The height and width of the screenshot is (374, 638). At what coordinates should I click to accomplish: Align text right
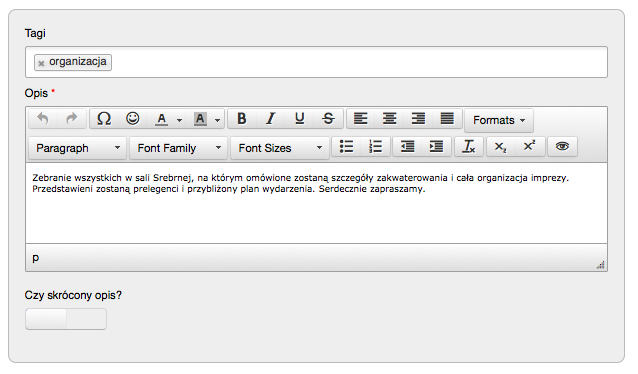click(418, 119)
